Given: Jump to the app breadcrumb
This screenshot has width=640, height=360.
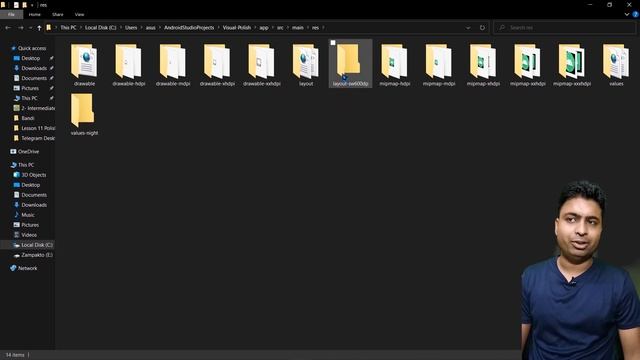Looking at the screenshot, I should tap(264, 28).
